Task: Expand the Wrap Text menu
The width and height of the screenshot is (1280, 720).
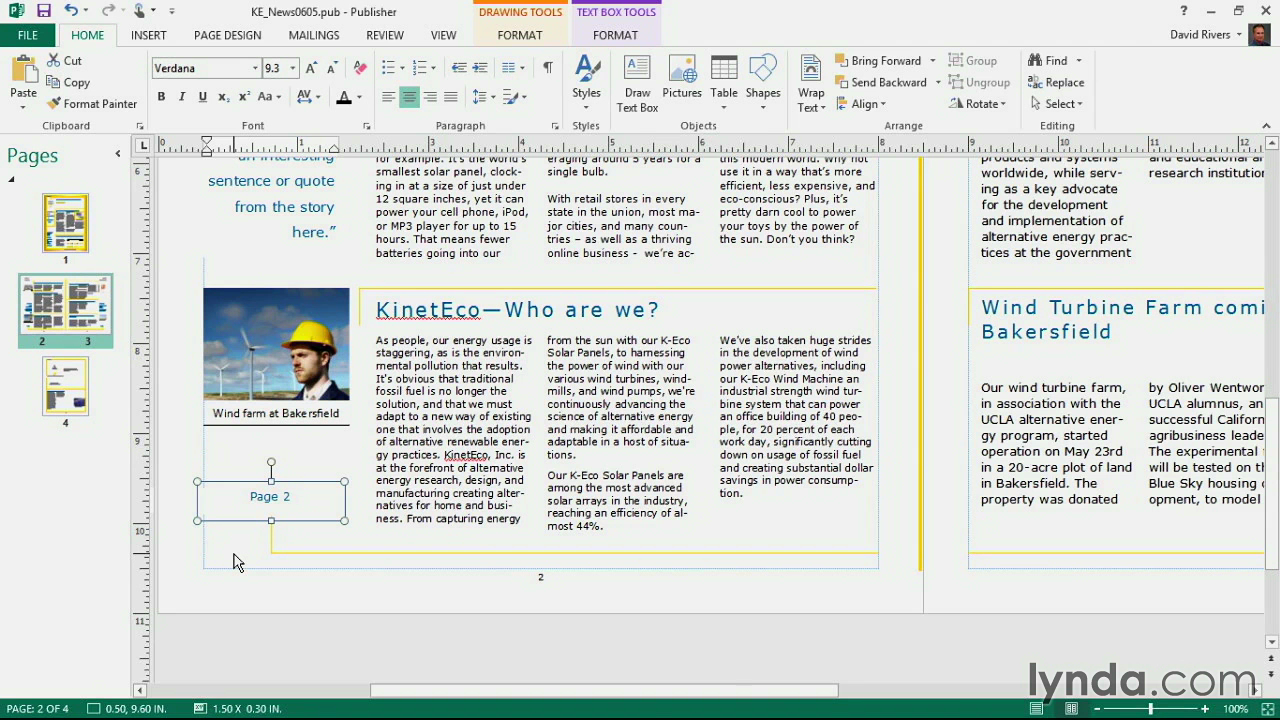Action: point(811,84)
